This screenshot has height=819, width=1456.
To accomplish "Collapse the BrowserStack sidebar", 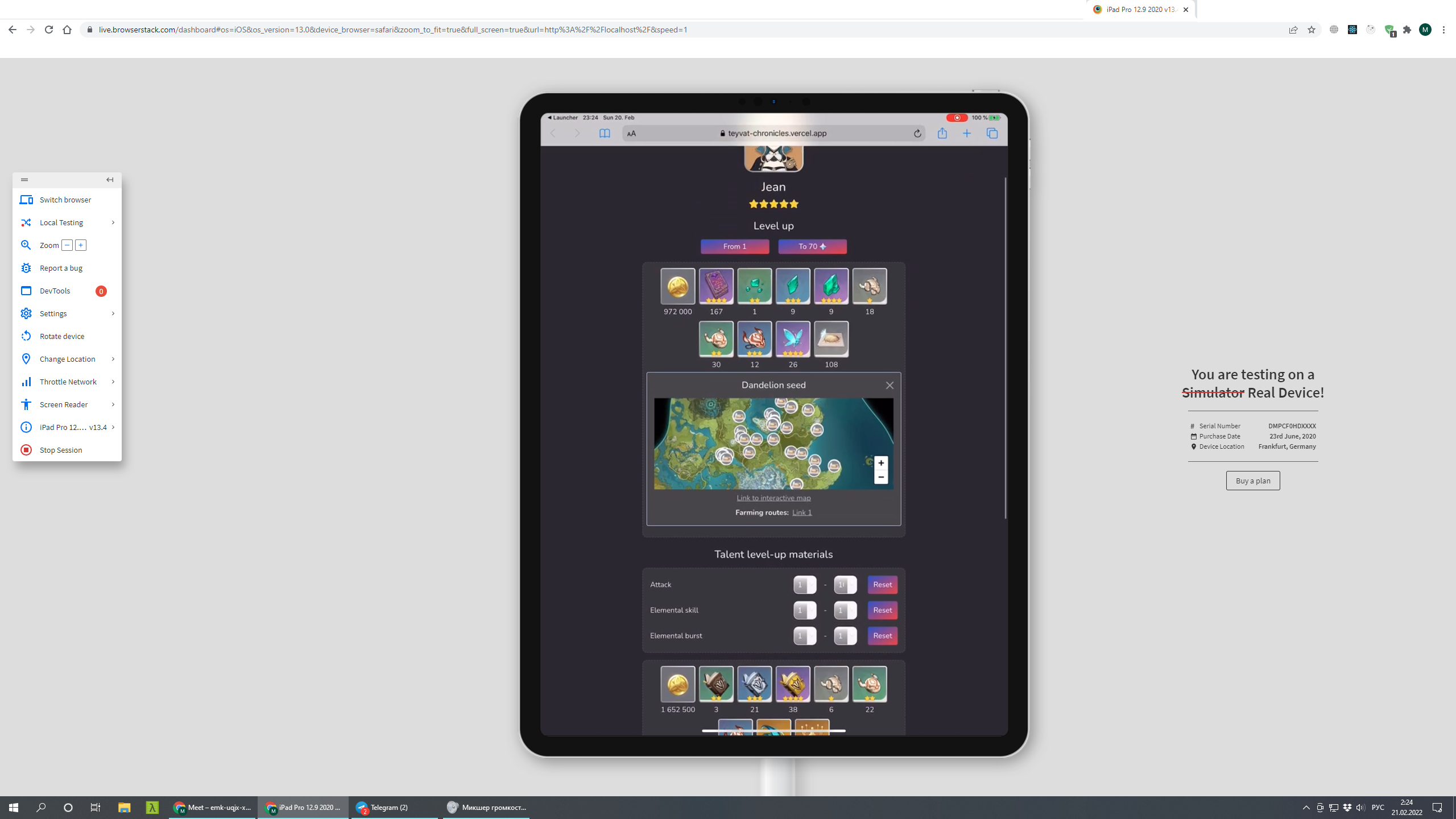I will tap(109, 180).
